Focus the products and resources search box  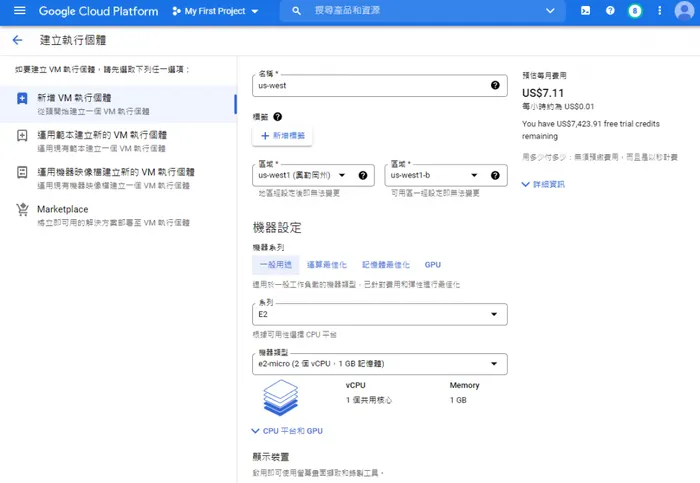[x=420, y=11]
